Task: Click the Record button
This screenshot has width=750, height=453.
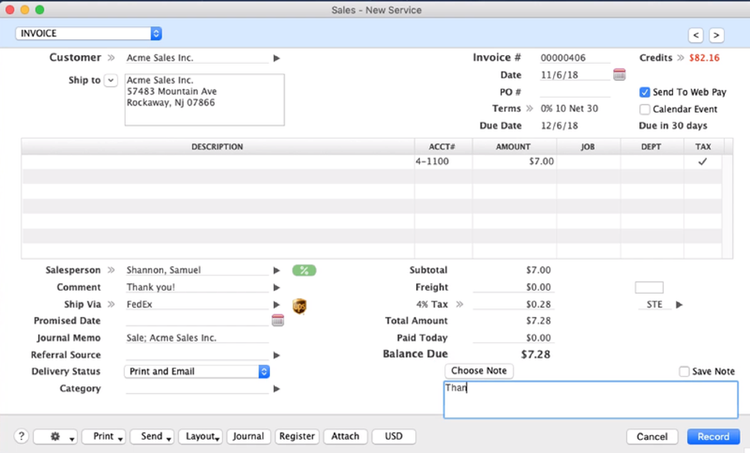Action: [713, 436]
